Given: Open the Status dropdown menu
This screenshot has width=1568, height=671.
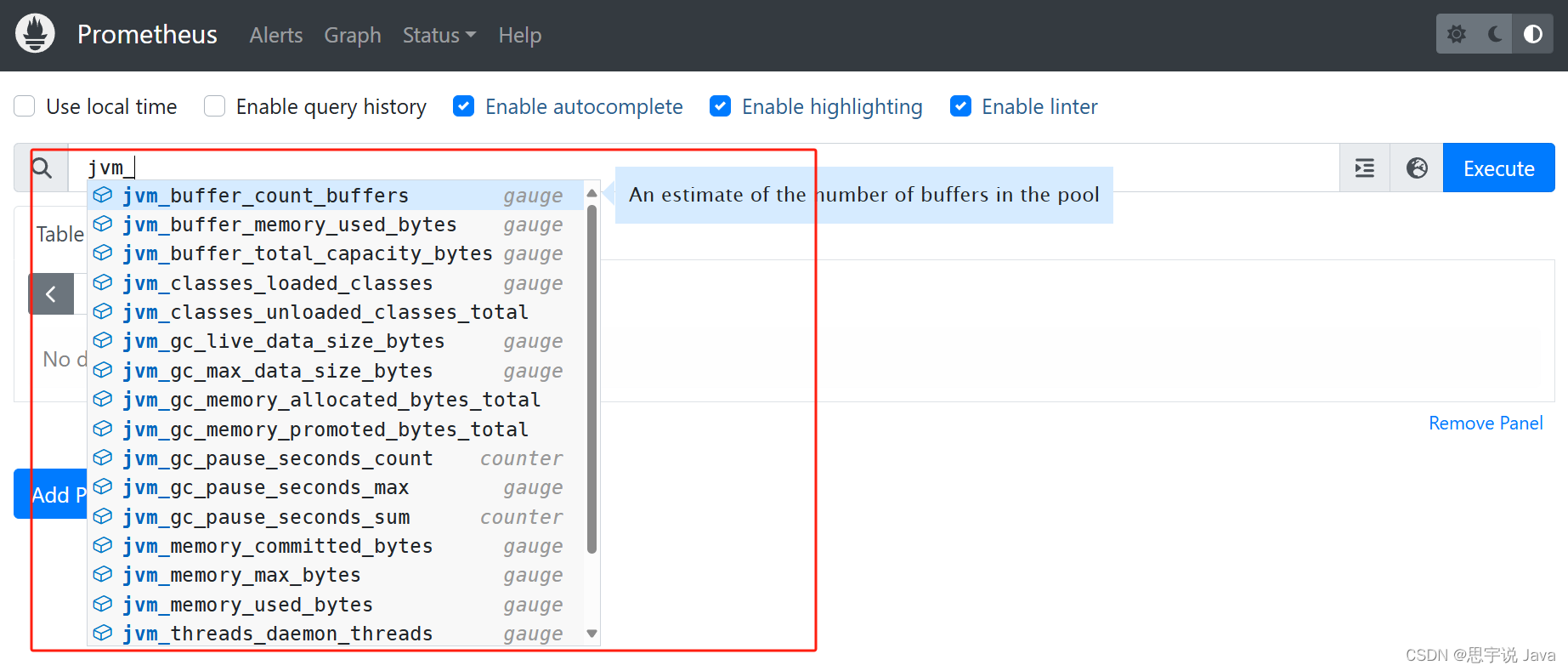Looking at the screenshot, I should pyautogui.click(x=439, y=35).
